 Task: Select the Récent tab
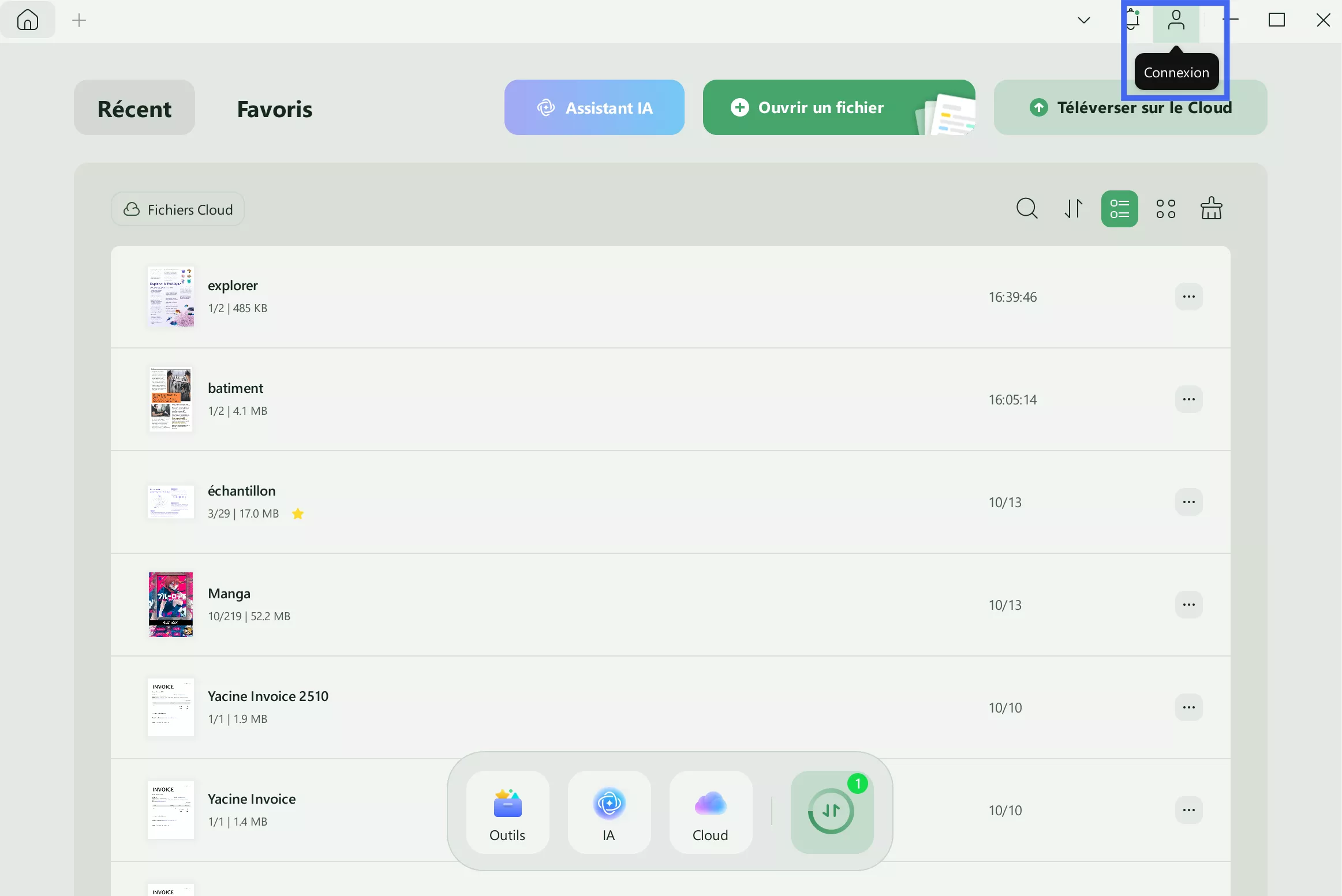tap(134, 108)
